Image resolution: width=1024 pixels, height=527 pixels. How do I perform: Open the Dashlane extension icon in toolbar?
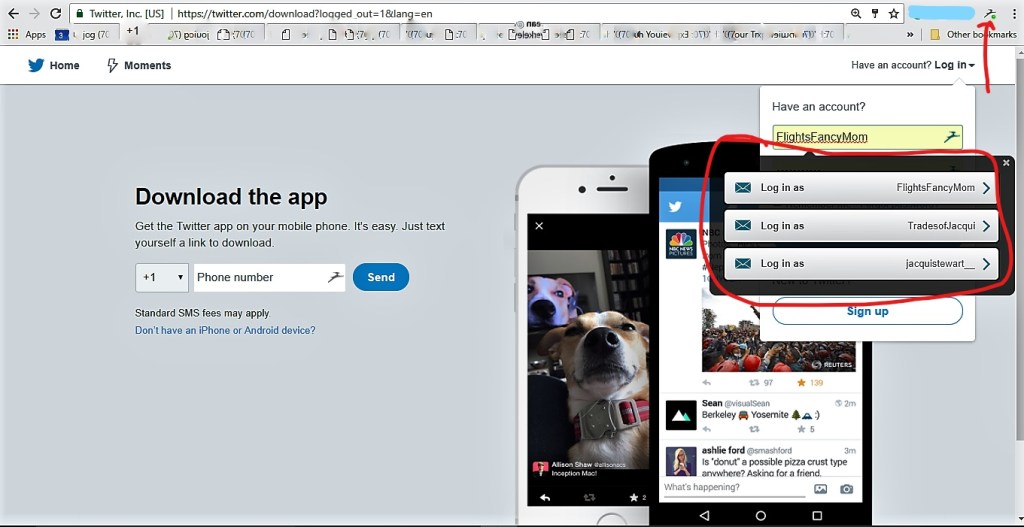pos(991,13)
